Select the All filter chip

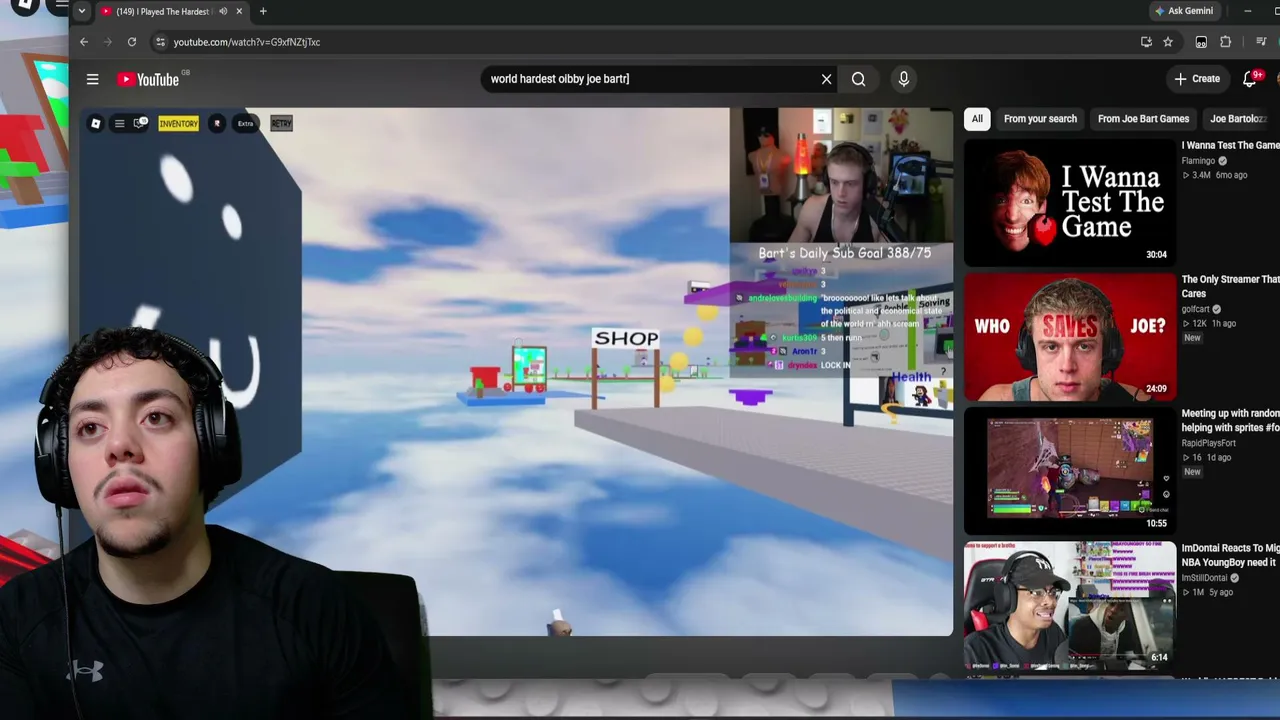pyautogui.click(x=977, y=119)
